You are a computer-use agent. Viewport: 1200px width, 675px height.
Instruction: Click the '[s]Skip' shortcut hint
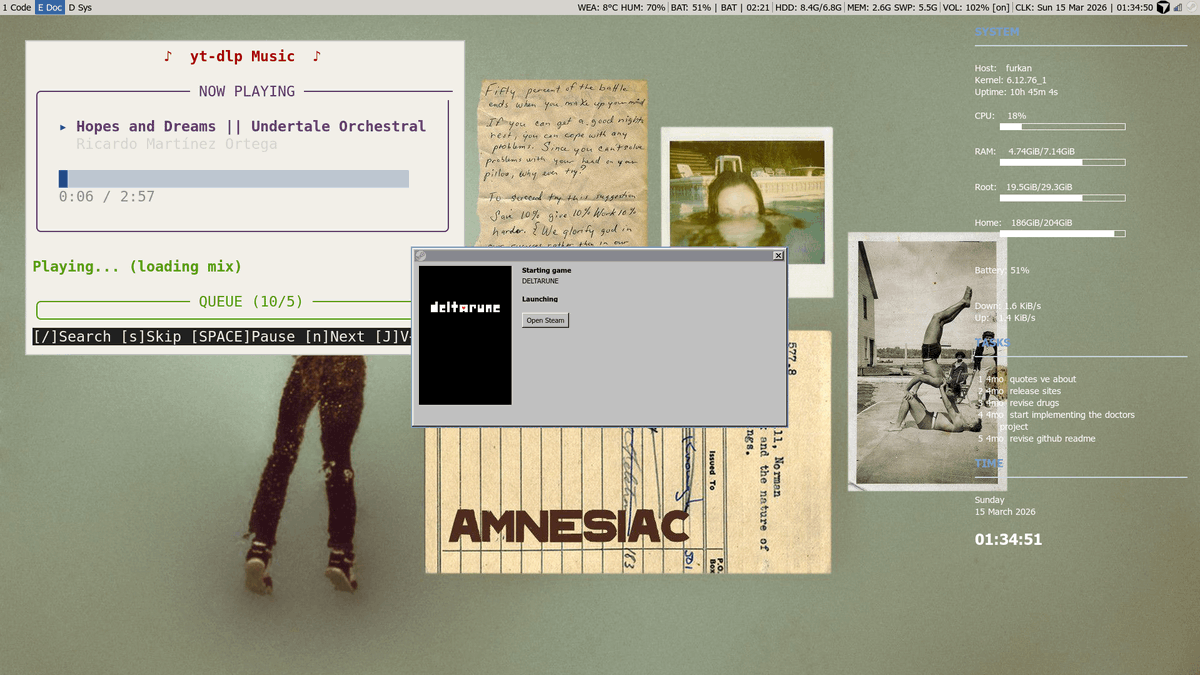coord(151,336)
